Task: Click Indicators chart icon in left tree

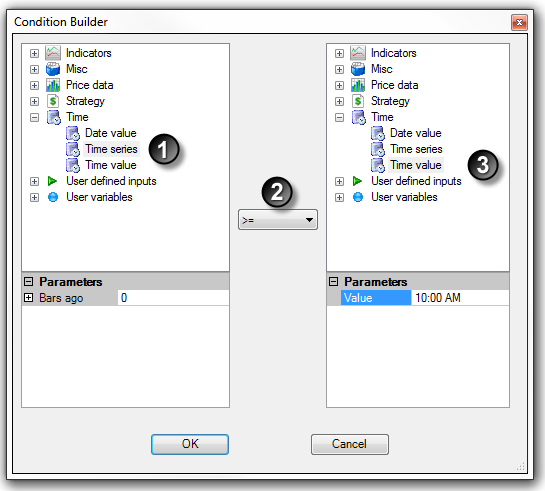Action: [53, 53]
